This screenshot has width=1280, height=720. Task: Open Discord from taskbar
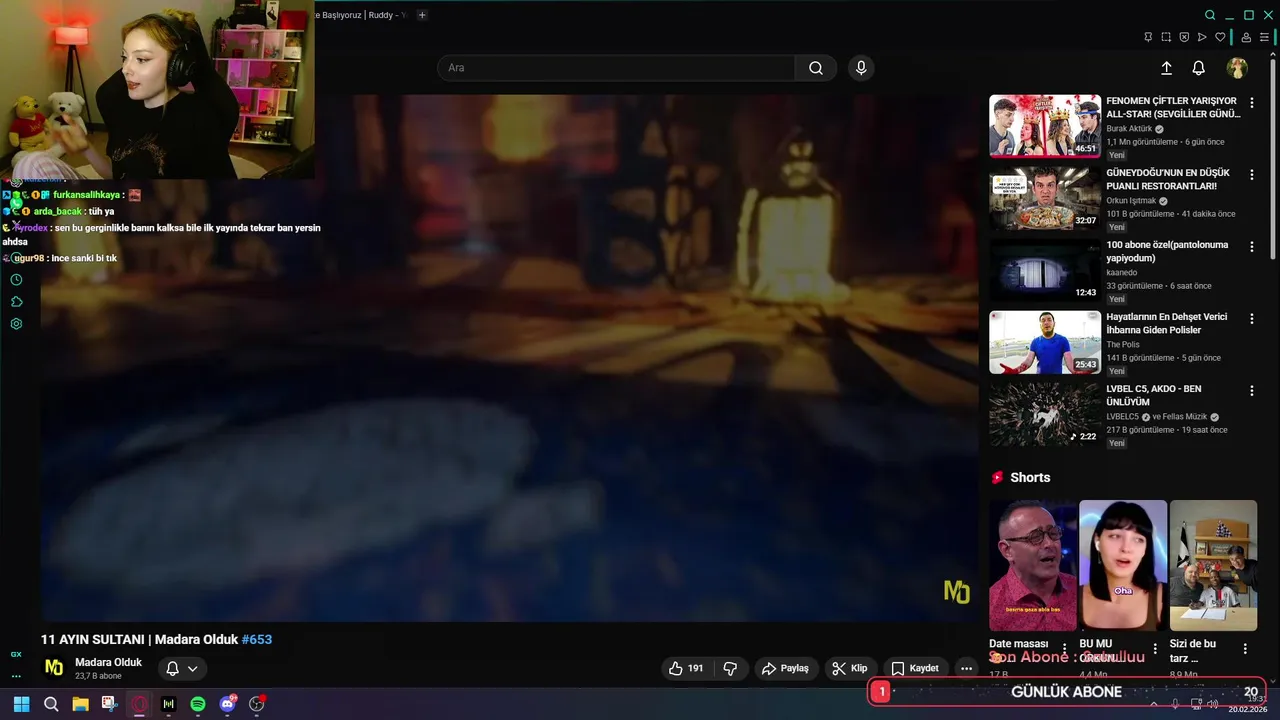[227, 704]
